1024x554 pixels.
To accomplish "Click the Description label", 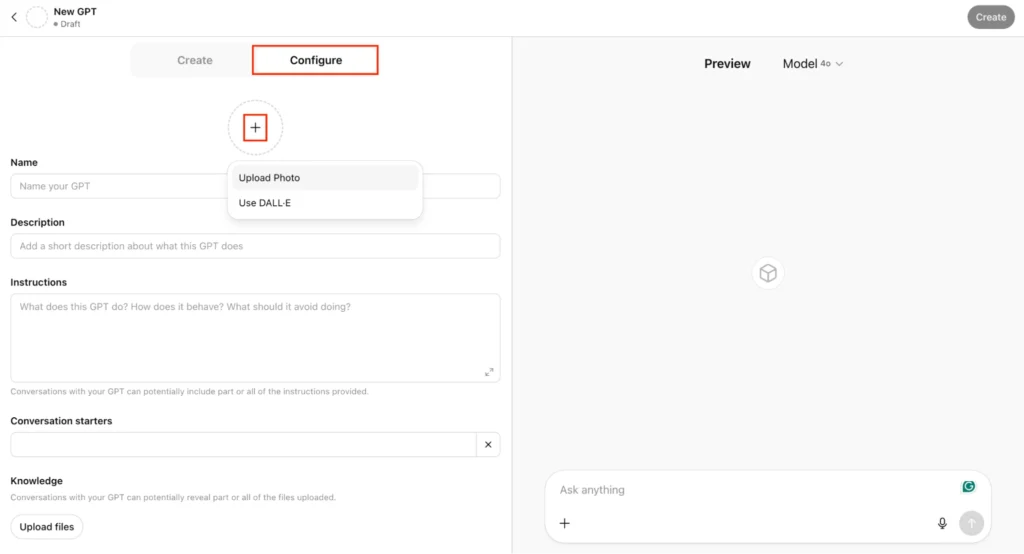I will (37, 222).
